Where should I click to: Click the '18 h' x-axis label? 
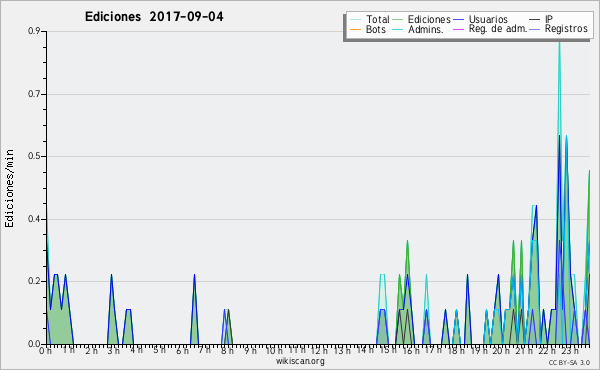pos(456,351)
